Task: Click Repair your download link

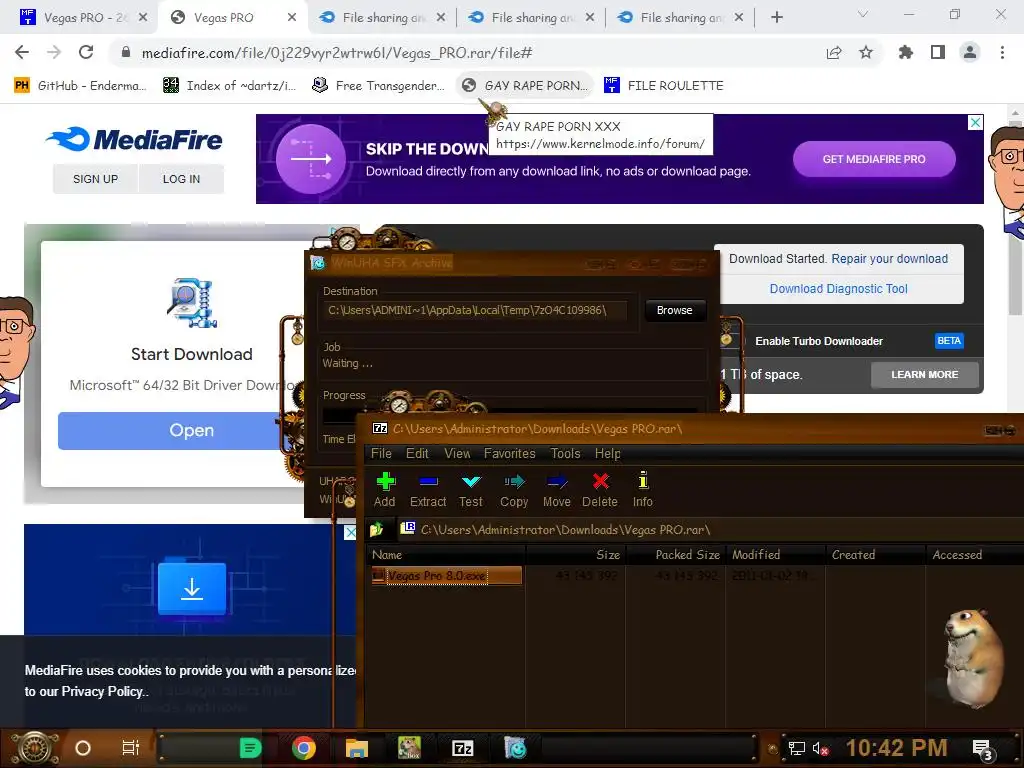Action: pyautogui.click(x=889, y=259)
